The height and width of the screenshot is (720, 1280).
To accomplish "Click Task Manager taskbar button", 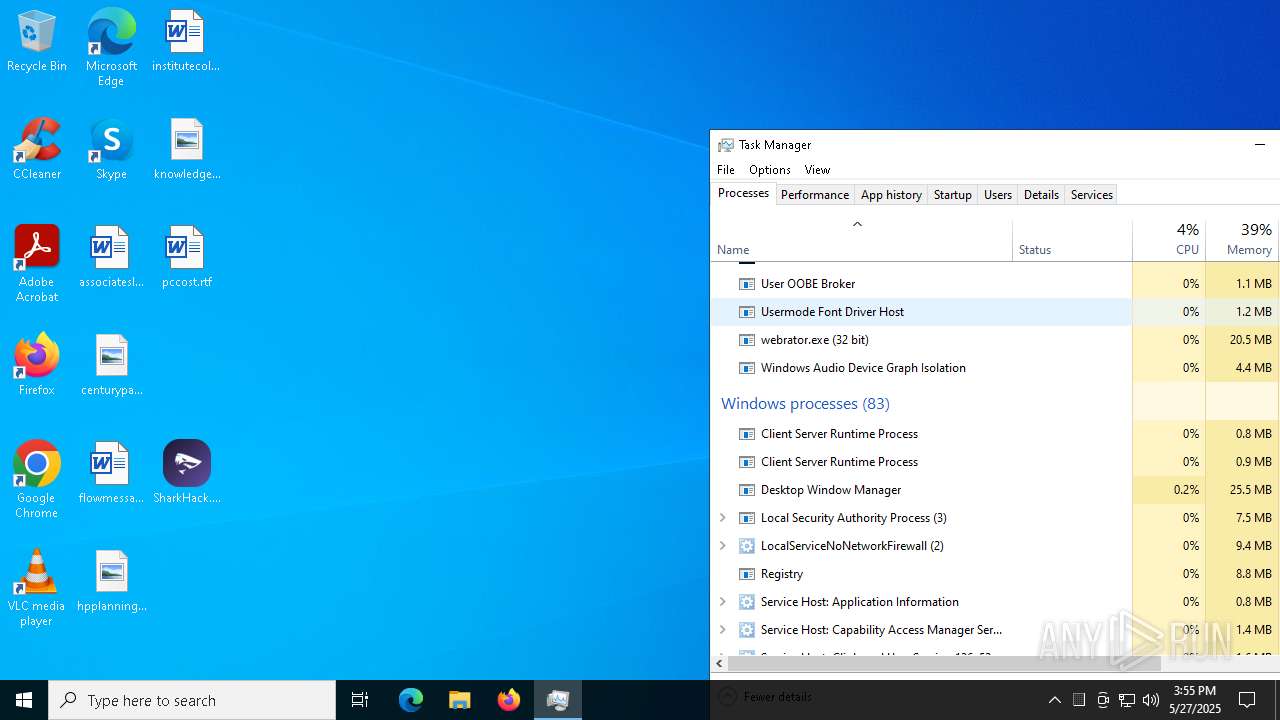I will coord(558,700).
